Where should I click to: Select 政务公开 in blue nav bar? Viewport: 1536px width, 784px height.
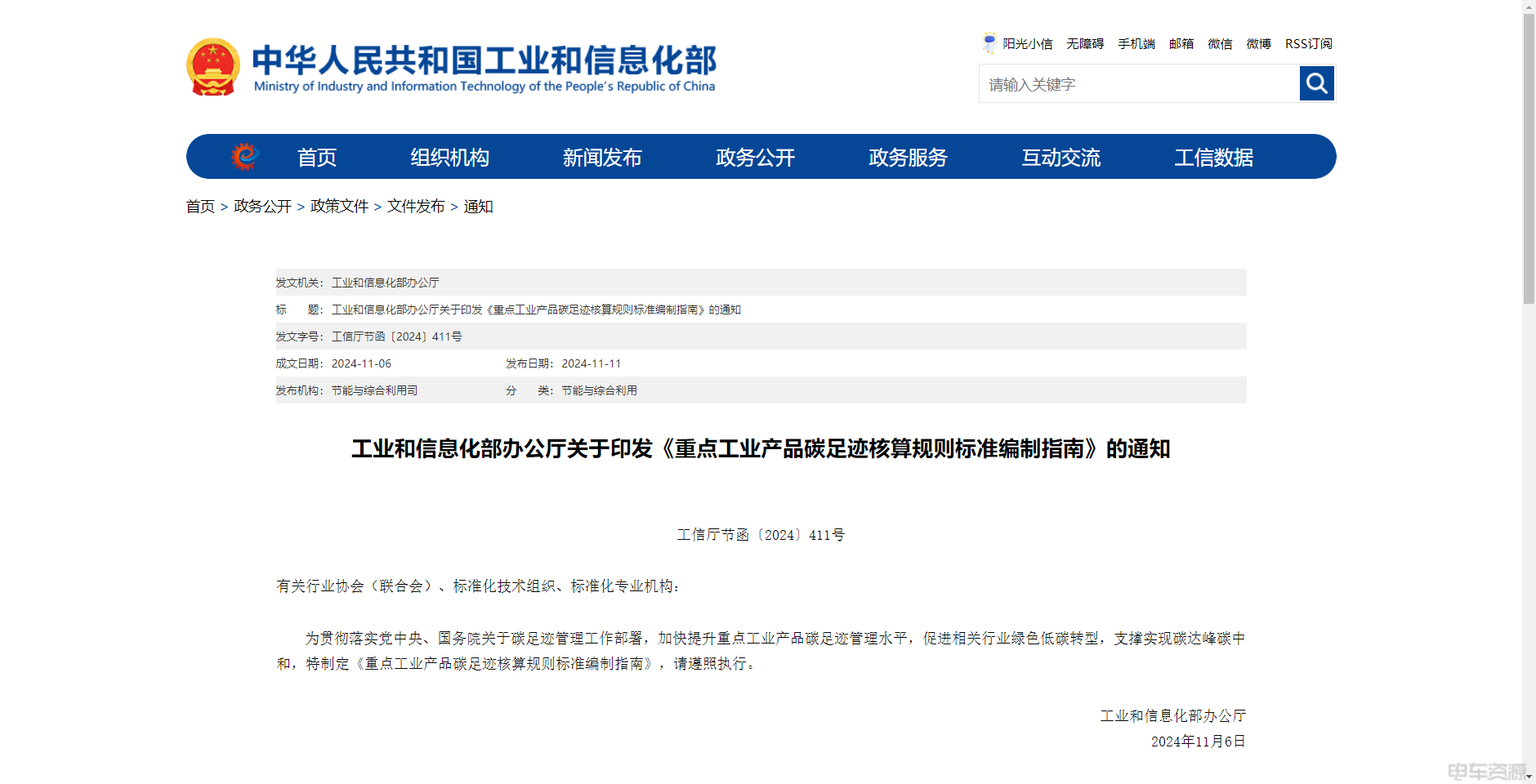pos(755,157)
